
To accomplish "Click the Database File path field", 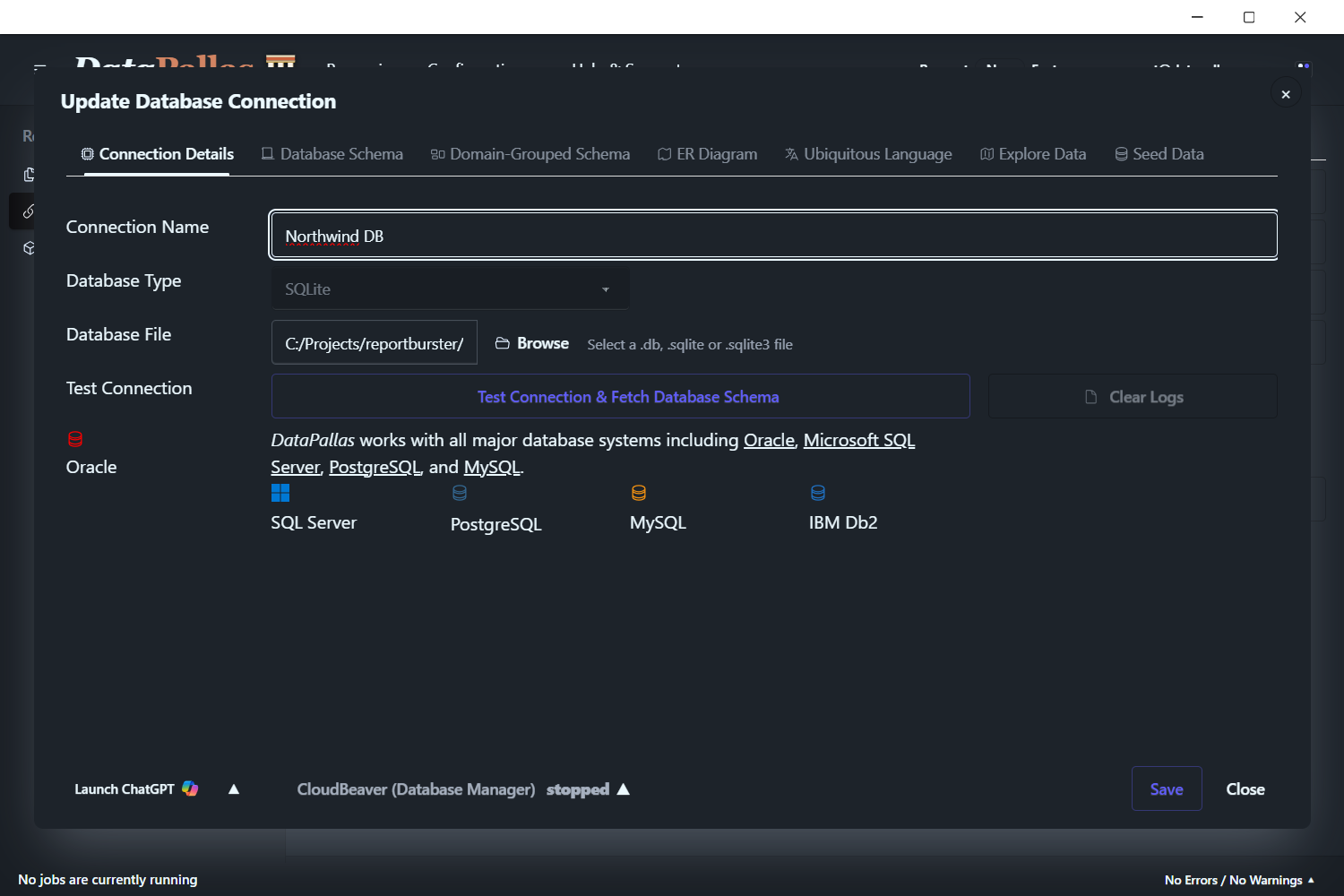I will 375,343.
